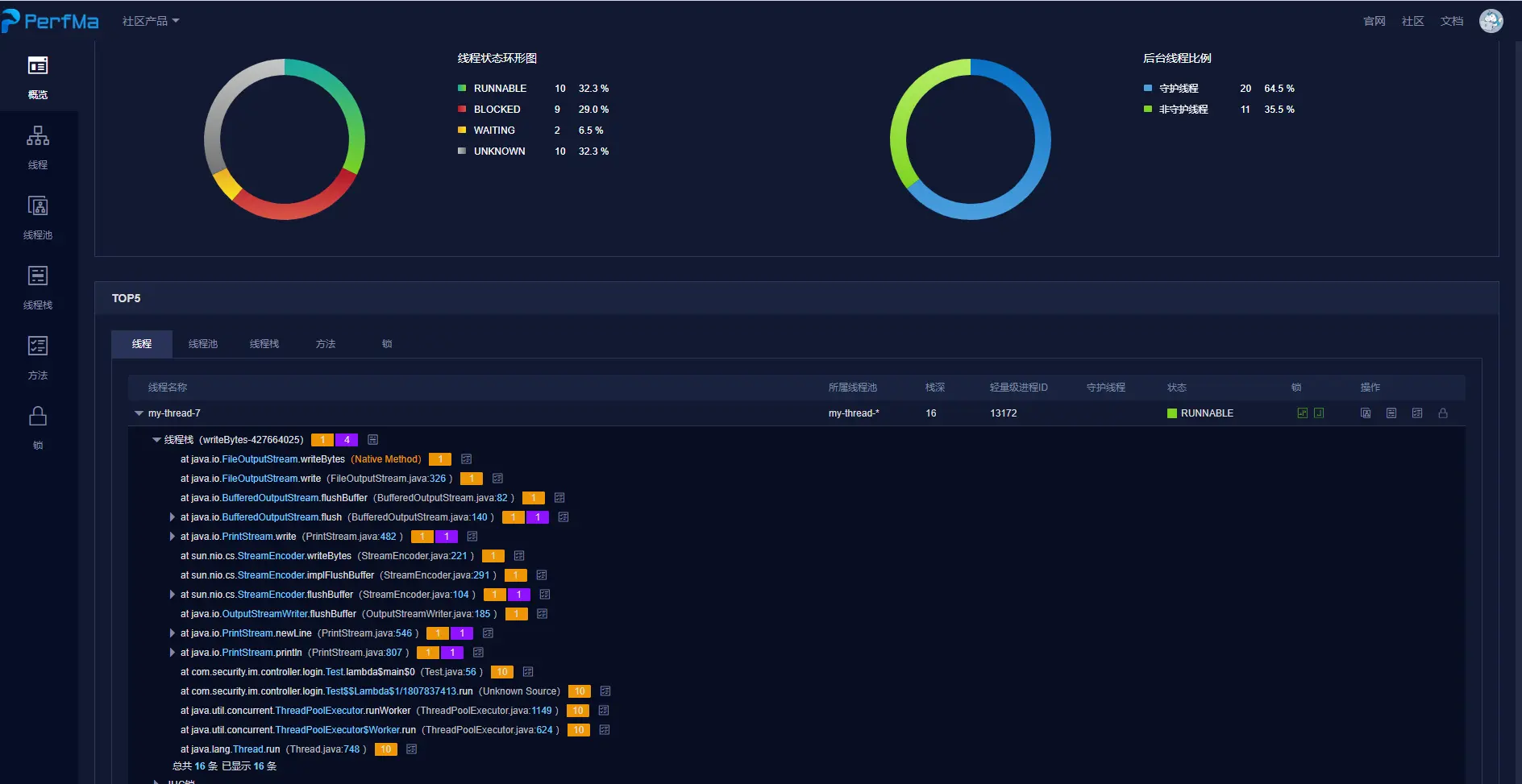Click the method icon on PrintStream.newLine row
This screenshot has width=1522, height=784.
pos(488,633)
